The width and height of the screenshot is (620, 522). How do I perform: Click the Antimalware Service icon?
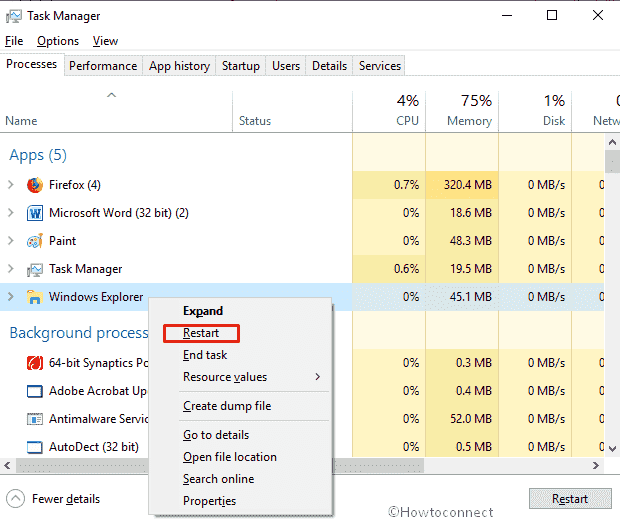coord(35,419)
